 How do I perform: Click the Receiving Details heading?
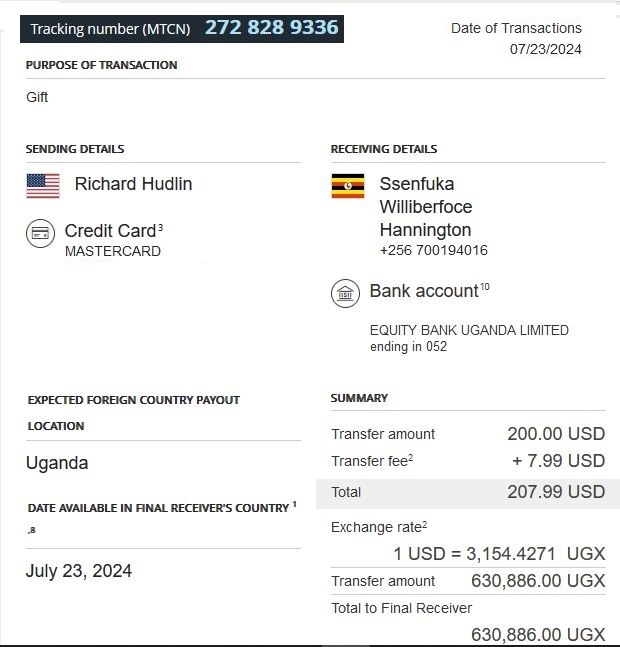384,149
